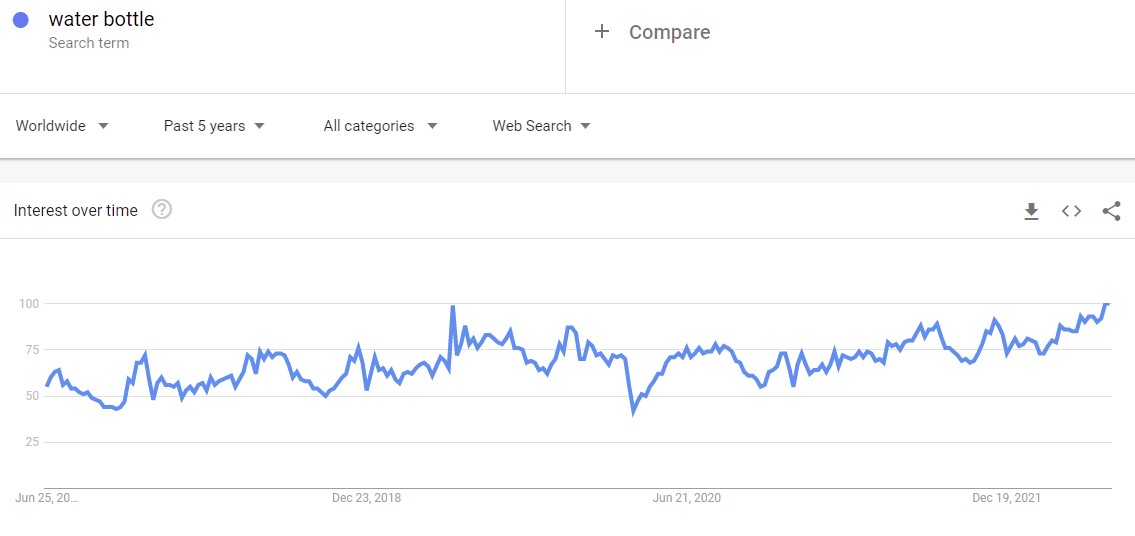Click the final data point at chart's right end
This screenshot has width=1135, height=536.
(x=1107, y=303)
